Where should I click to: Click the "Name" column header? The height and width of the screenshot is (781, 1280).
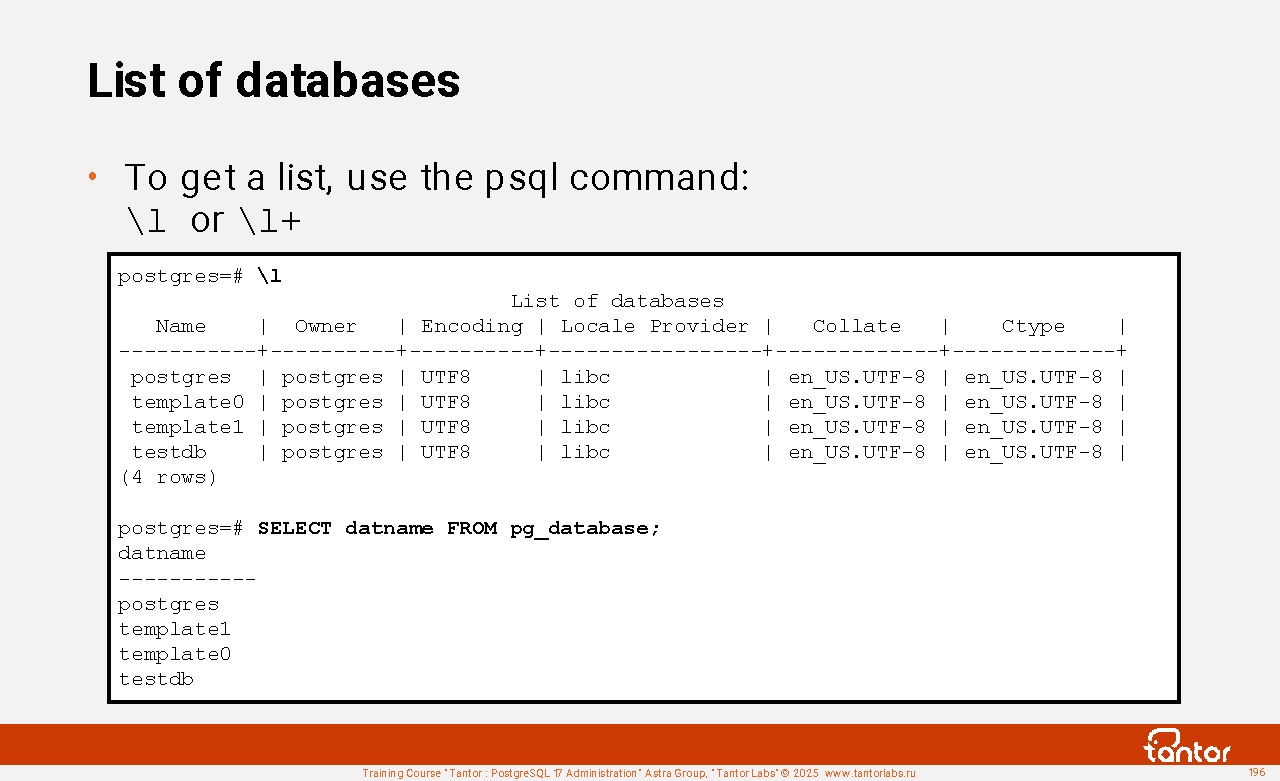coord(181,326)
